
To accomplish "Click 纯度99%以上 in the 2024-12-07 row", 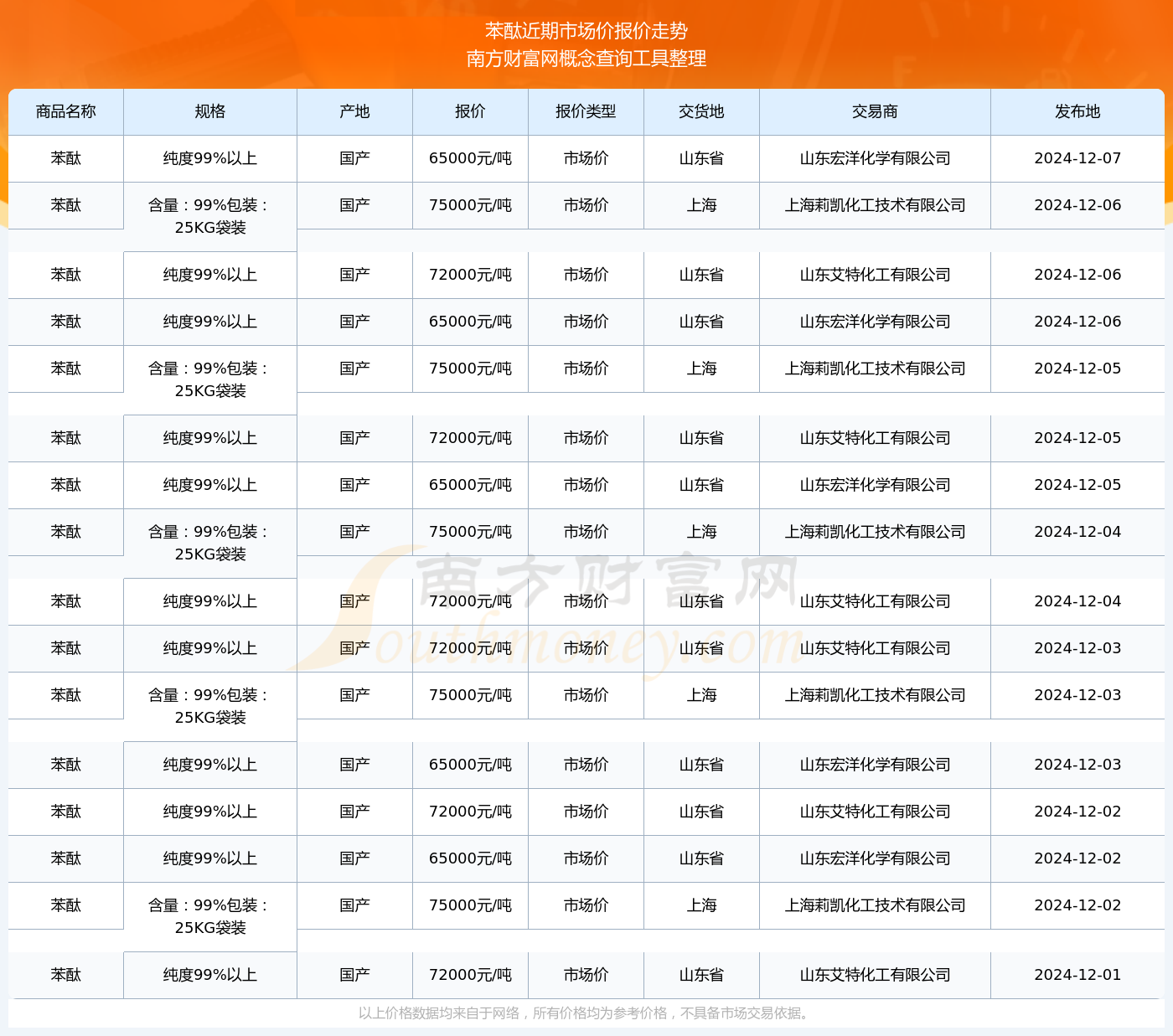I will [x=210, y=158].
